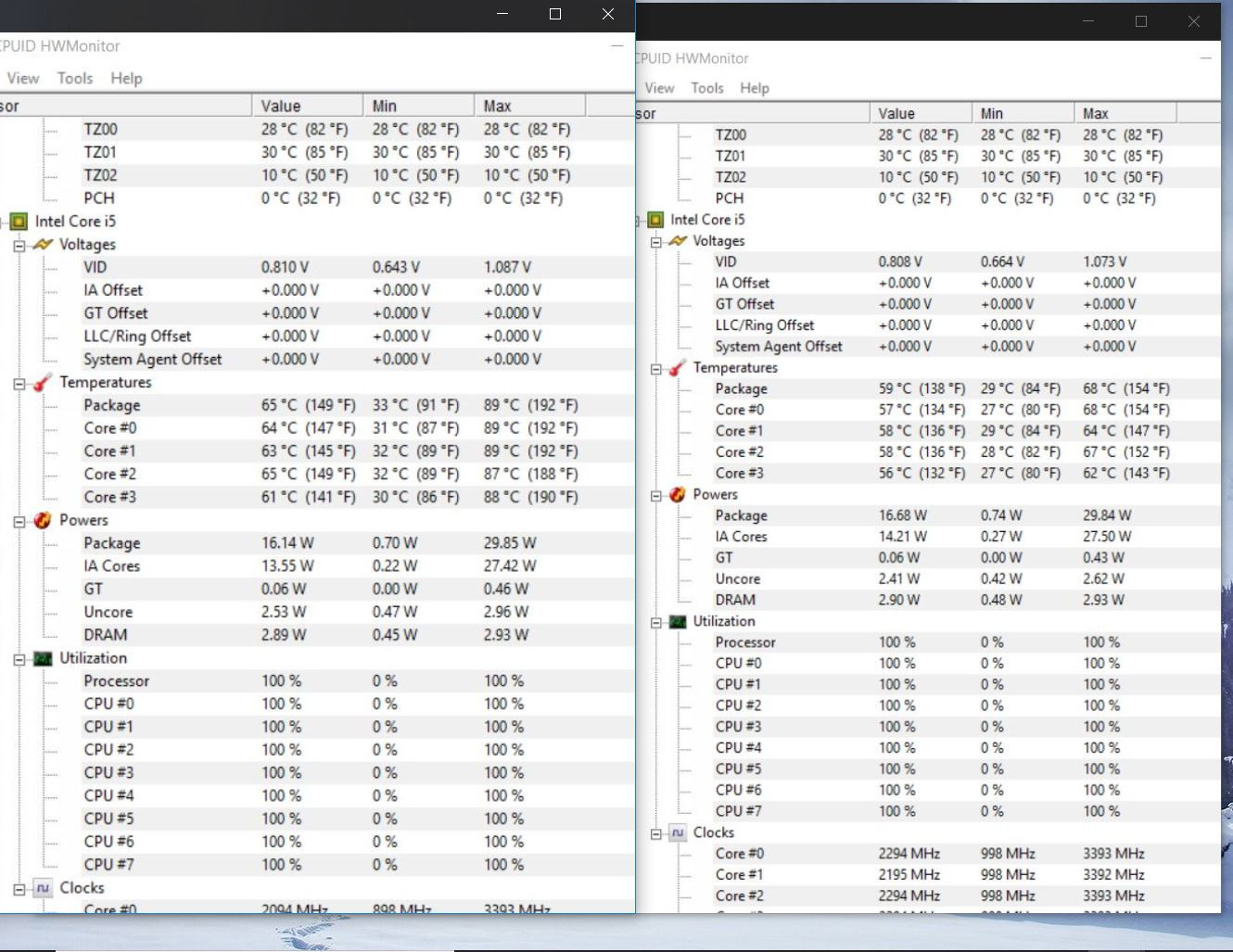The height and width of the screenshot is (952, 1233).
Task: Click Clocks waveform icon in right window
Action: pos(678,833)
